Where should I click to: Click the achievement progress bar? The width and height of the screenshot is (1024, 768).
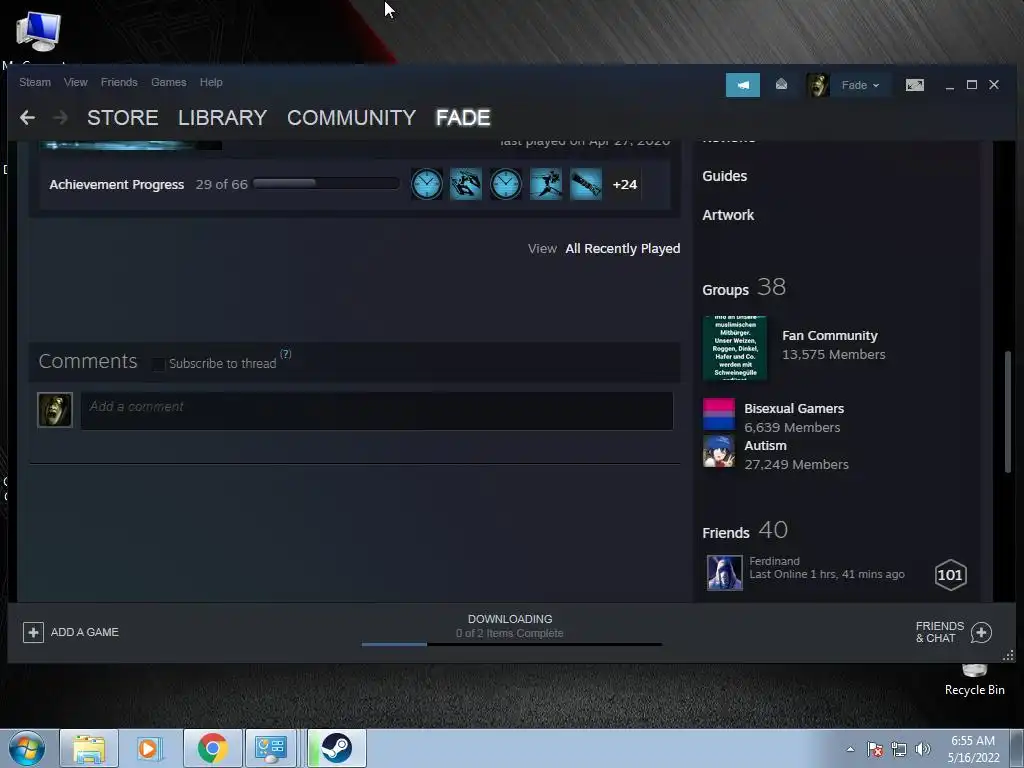pos(326,184)
